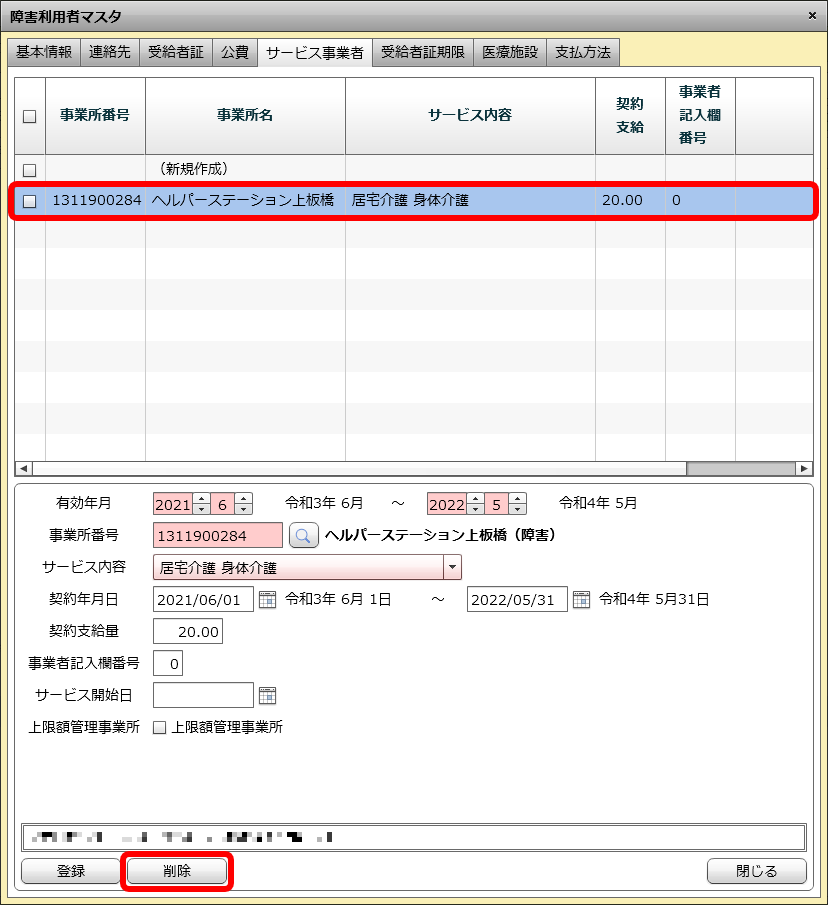Open calendar icon next to サービス開始日

pyautogui.click(x=267, y=696)
